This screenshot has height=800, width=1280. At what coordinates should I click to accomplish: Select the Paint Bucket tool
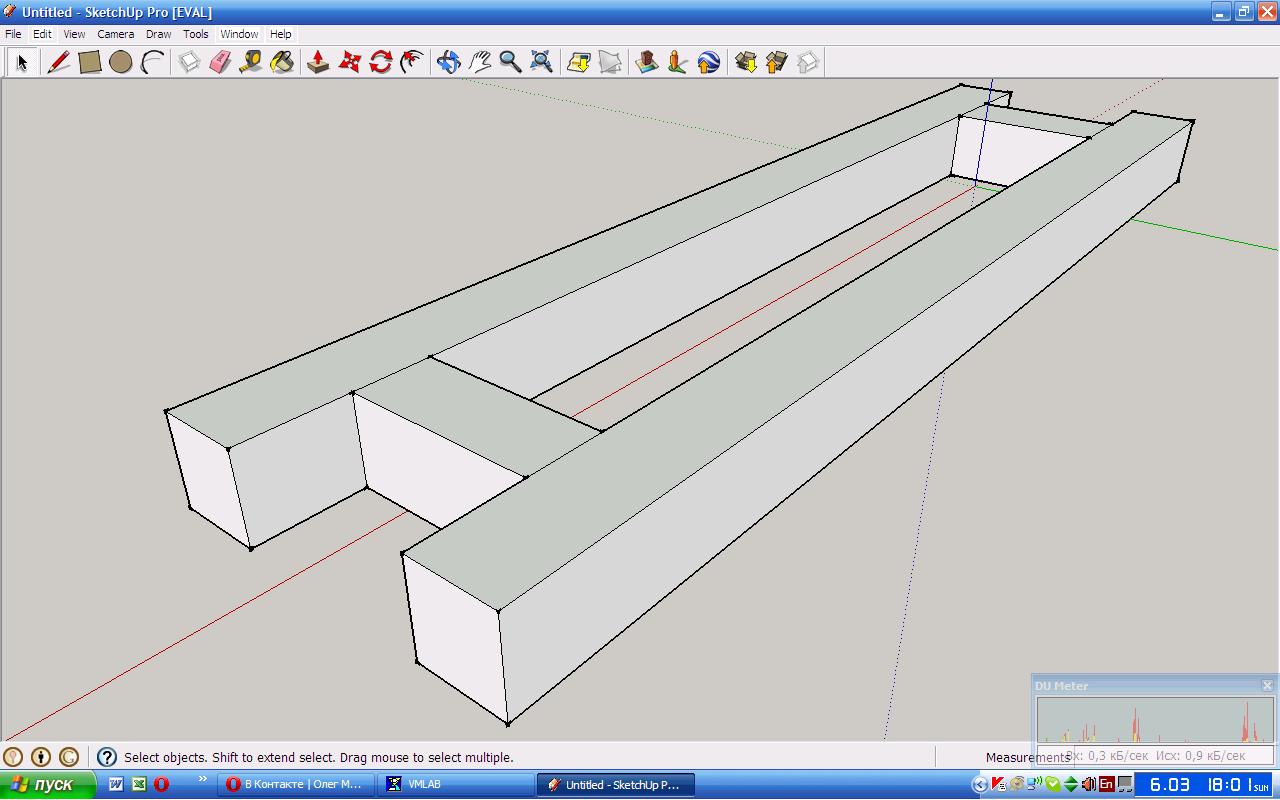coord(282,62)
